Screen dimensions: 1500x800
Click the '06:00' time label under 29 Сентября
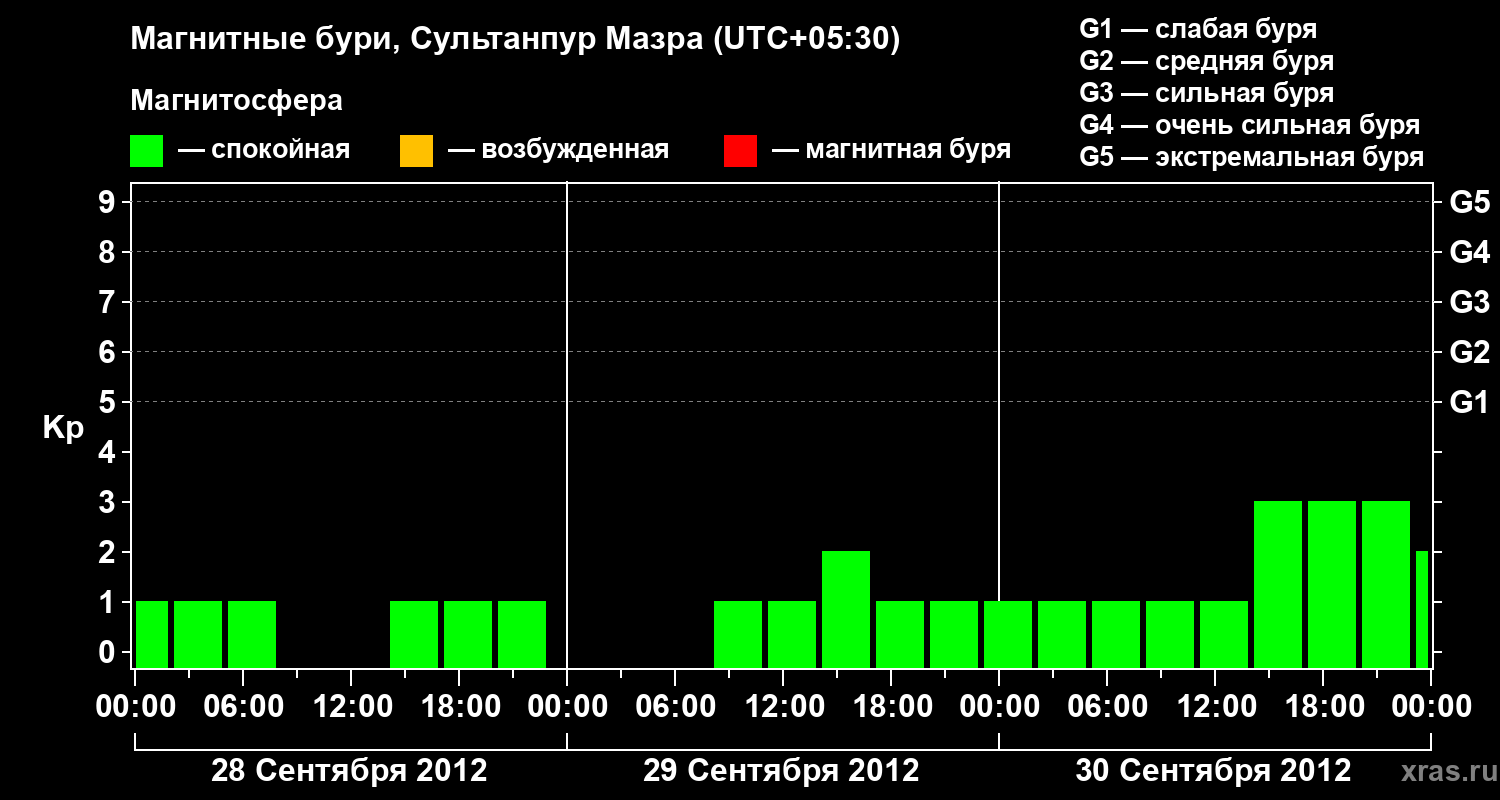[675, 707]
